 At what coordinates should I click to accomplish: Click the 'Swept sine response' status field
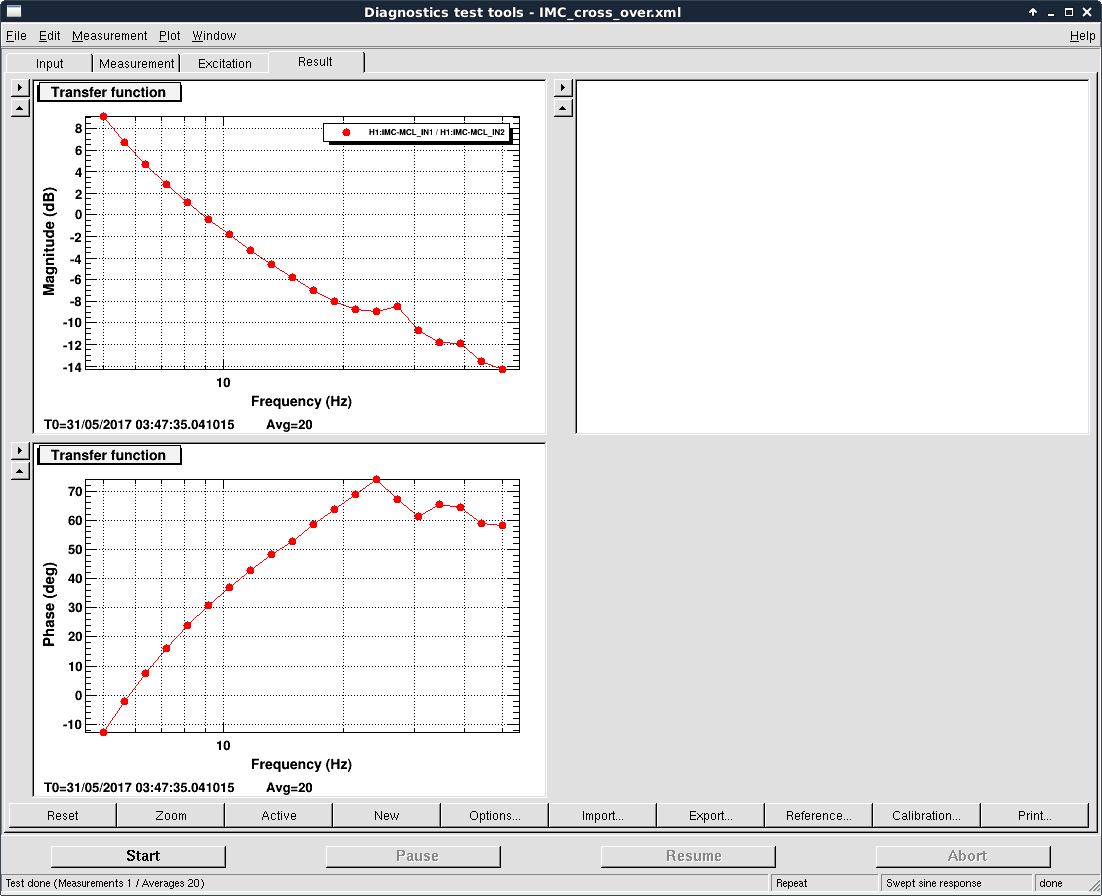[957, 883]
